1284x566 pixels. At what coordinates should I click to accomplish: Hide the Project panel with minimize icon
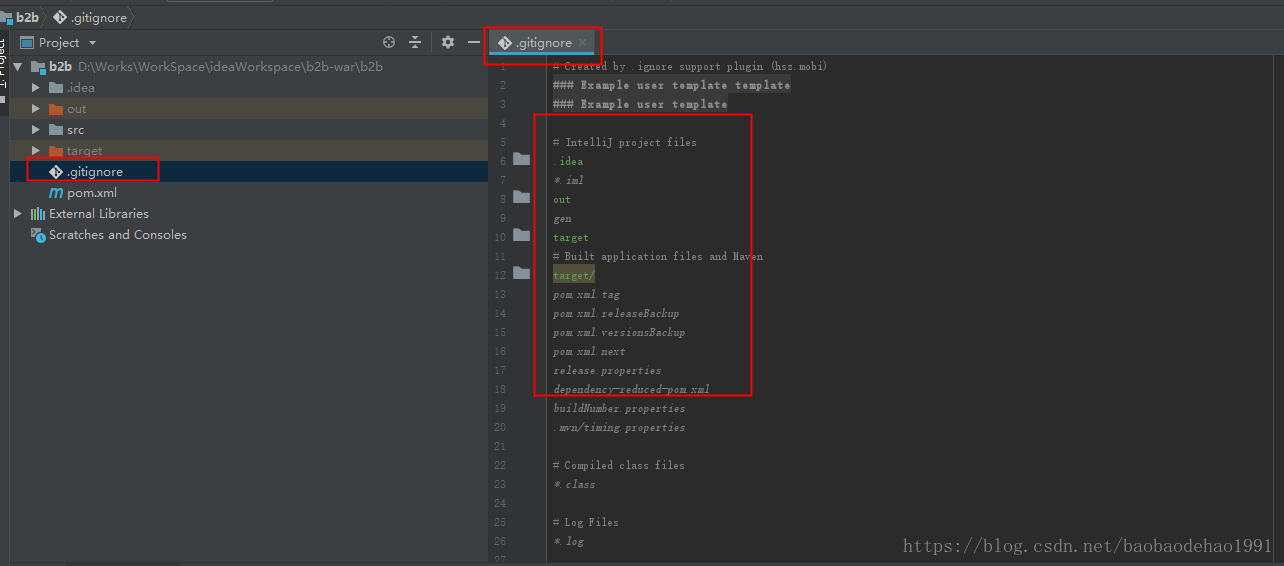[474, 42]
